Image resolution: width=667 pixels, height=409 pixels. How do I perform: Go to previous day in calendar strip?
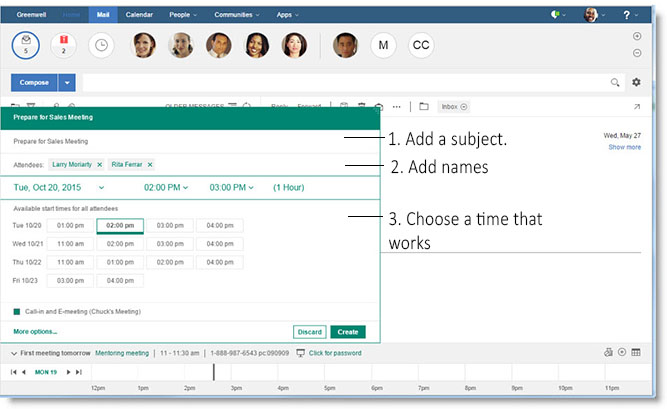[x=24, y=372]
